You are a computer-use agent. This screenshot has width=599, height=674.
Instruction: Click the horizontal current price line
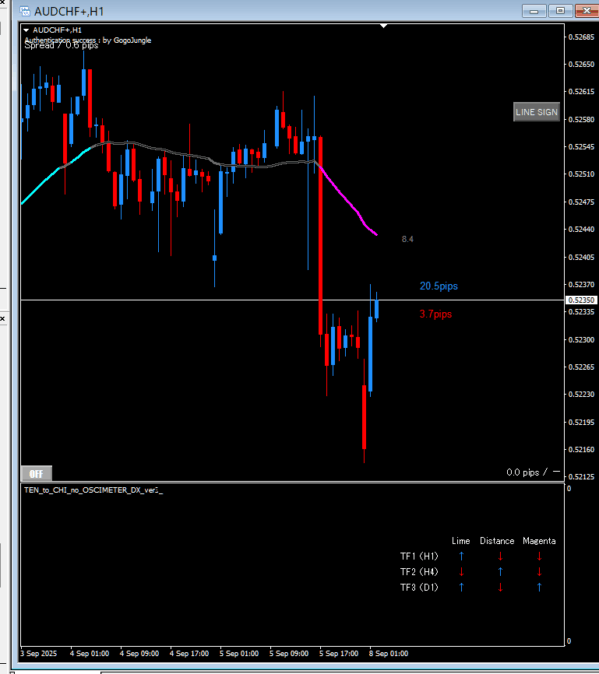[x=292, y=300]
